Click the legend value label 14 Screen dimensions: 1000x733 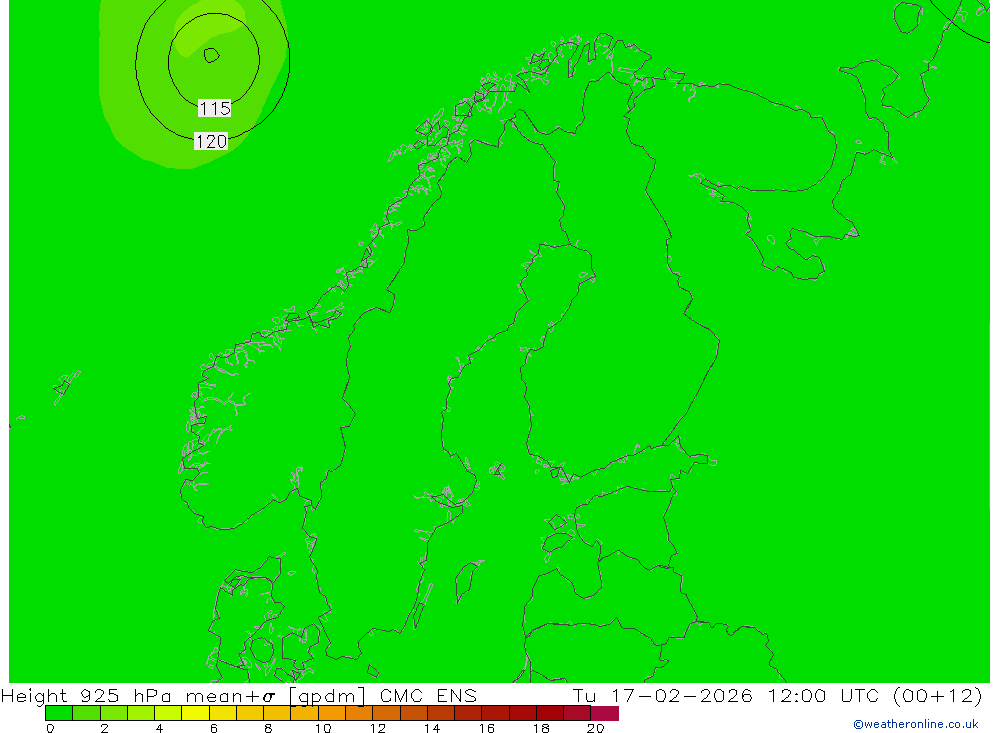[x=432, y=728]
